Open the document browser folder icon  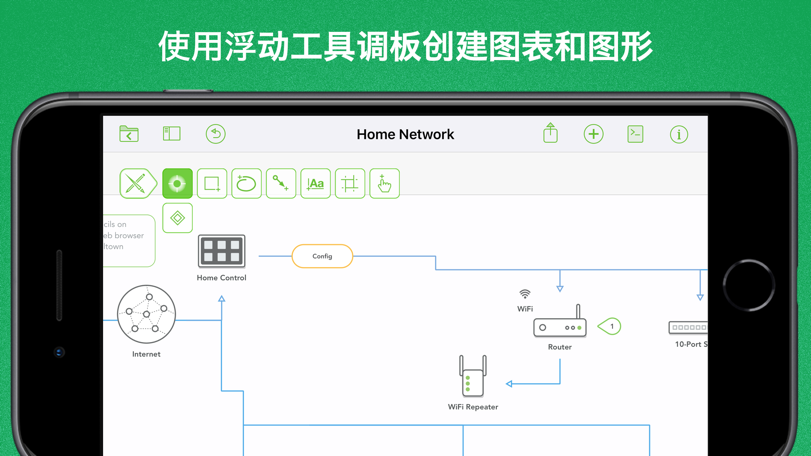point(129,134)
